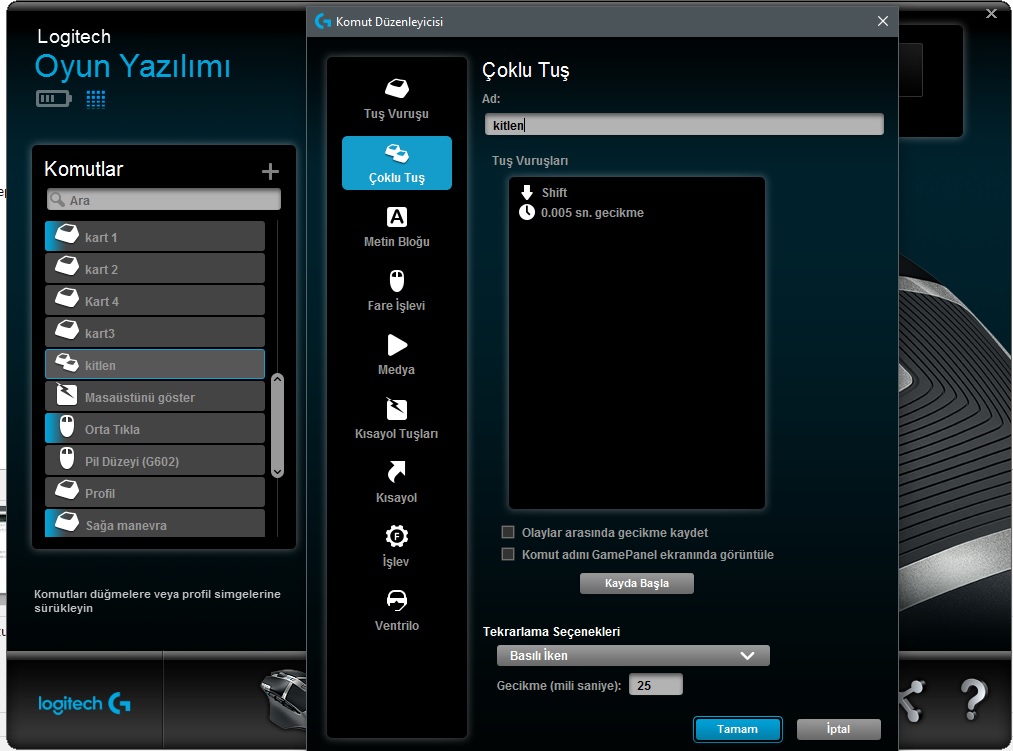
Task: Open the Basılı İken repeat dropdown
Action: (x=633, y=655)
